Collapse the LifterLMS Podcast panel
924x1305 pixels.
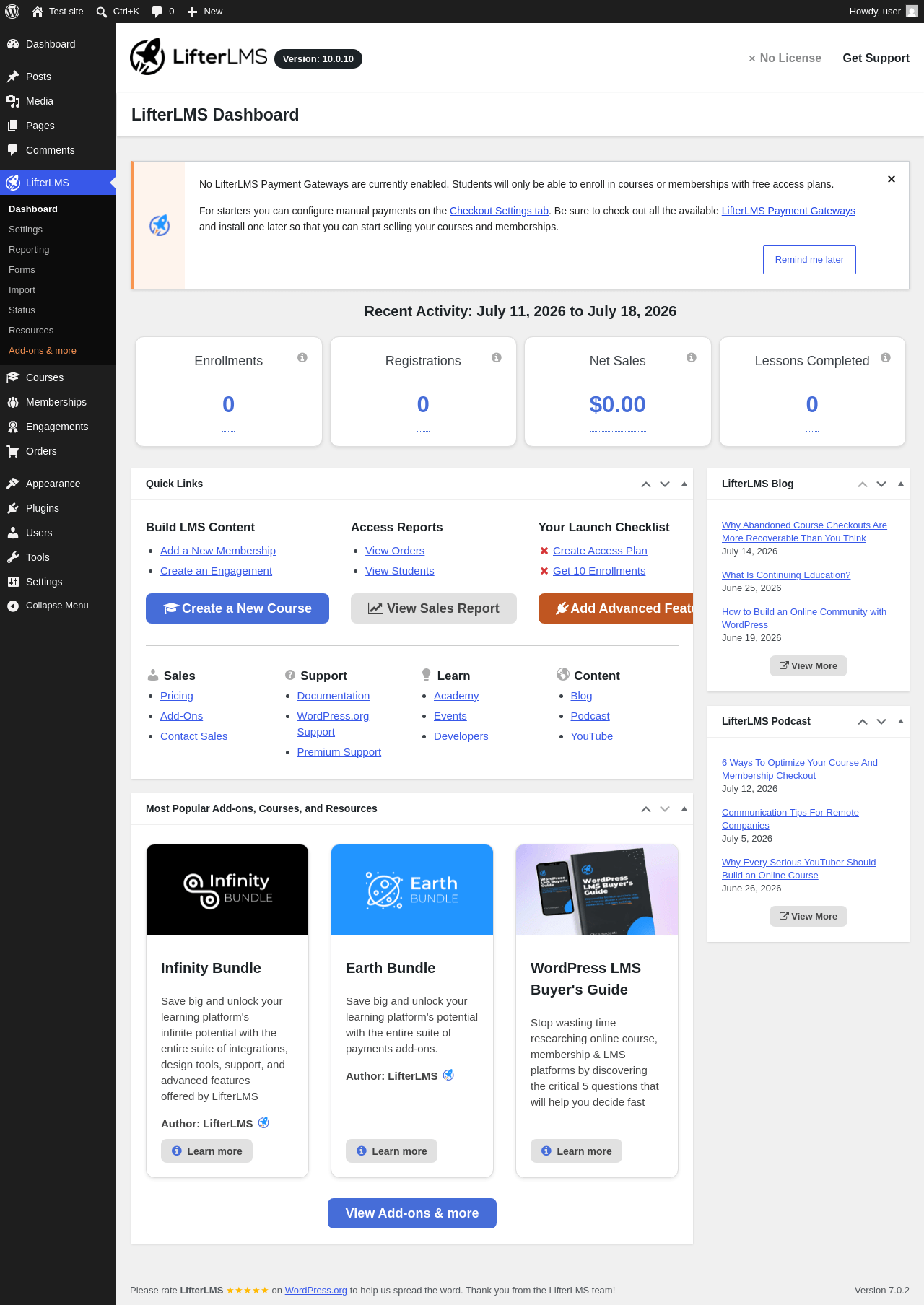click(901, 722)
